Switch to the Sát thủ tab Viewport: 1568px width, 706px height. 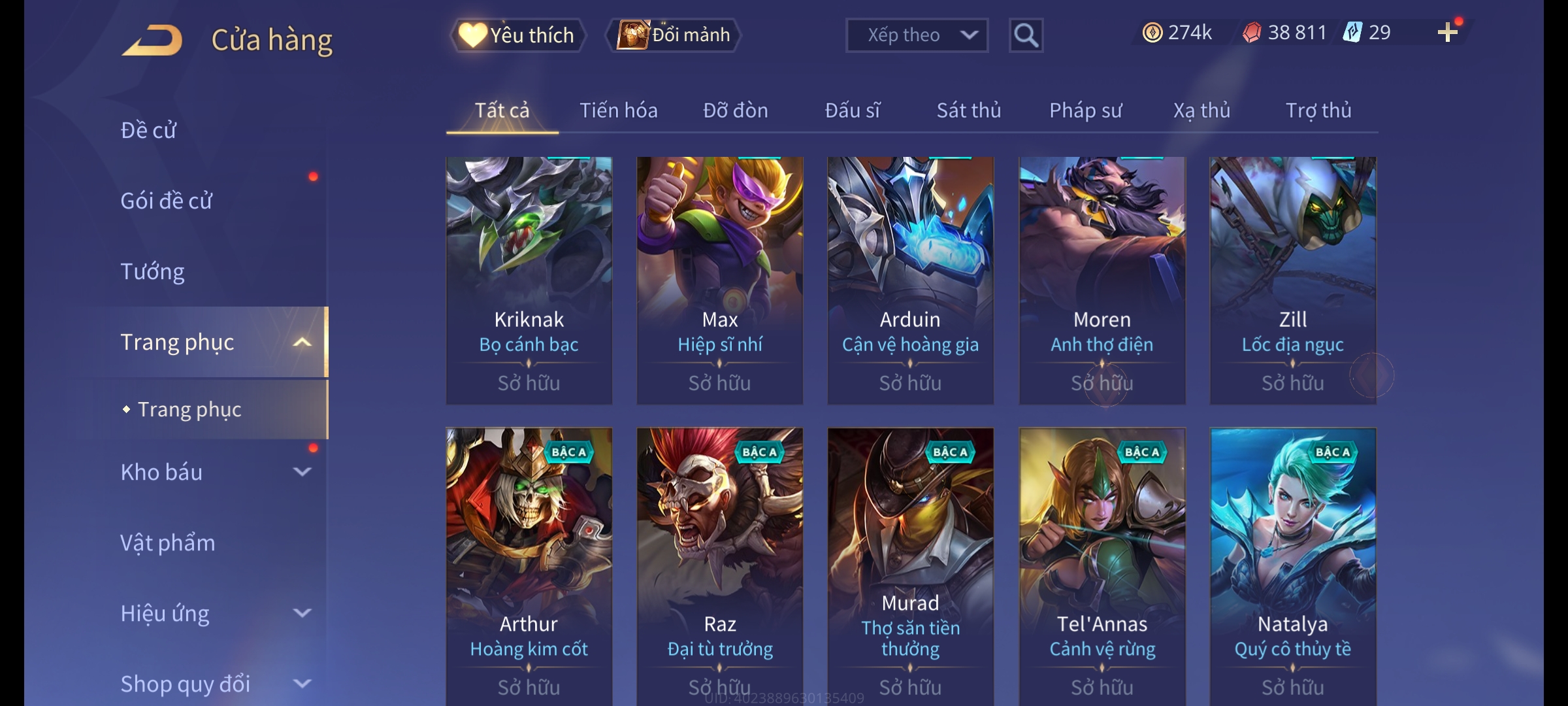click(968, 110)
